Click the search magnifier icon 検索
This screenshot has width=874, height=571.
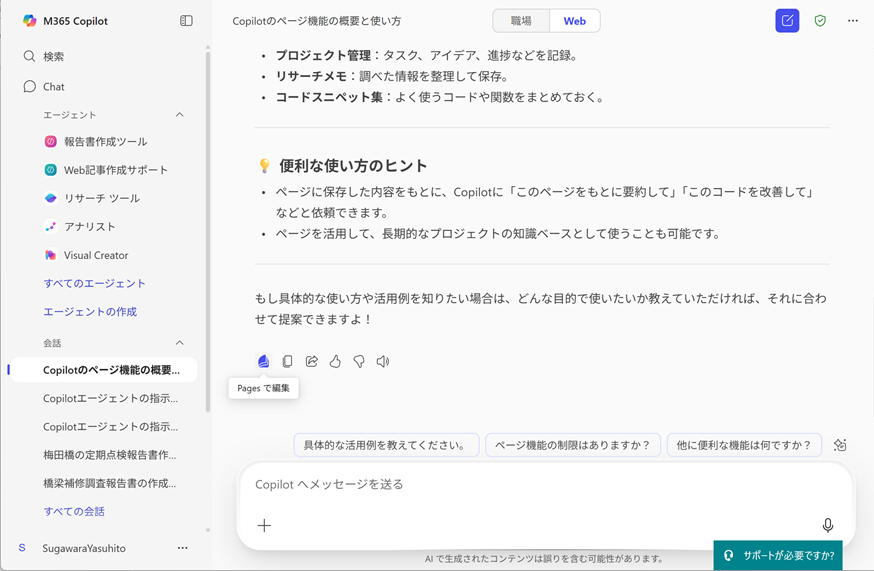pos(29,56)
